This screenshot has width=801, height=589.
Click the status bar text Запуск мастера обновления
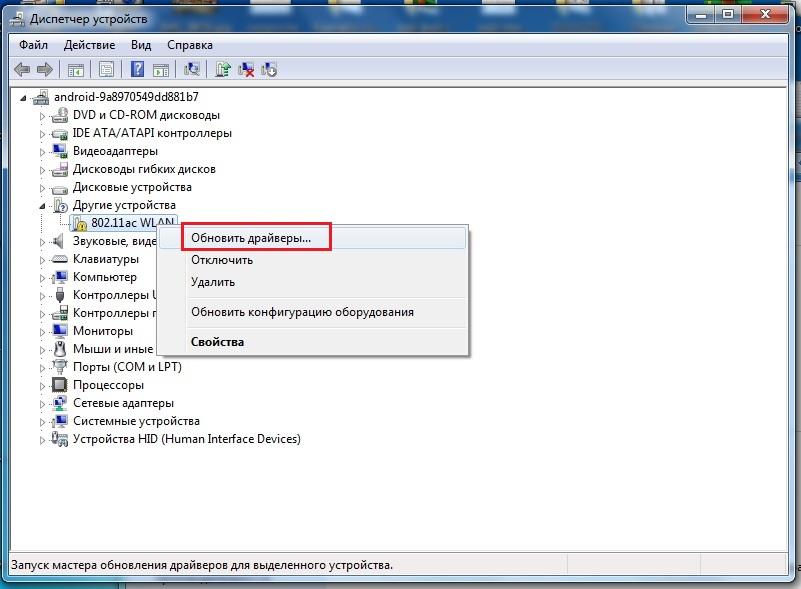(202, 565)
